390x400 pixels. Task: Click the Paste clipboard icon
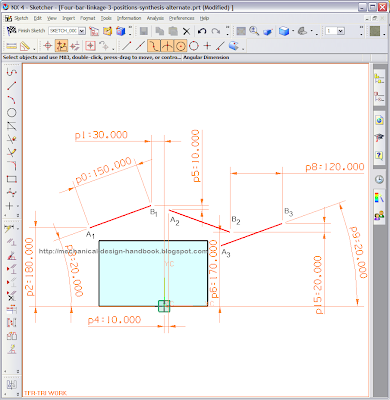pyautogui.click(x=173, y=31)
